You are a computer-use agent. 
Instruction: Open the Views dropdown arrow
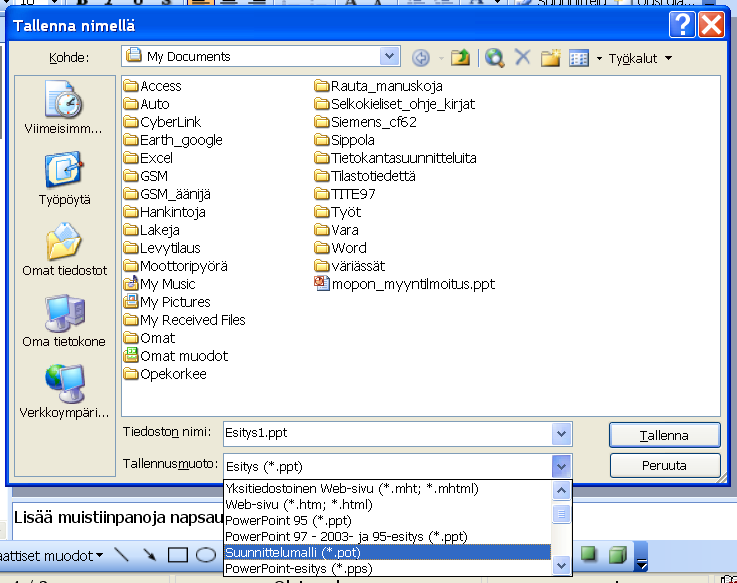tap(599, 59)
